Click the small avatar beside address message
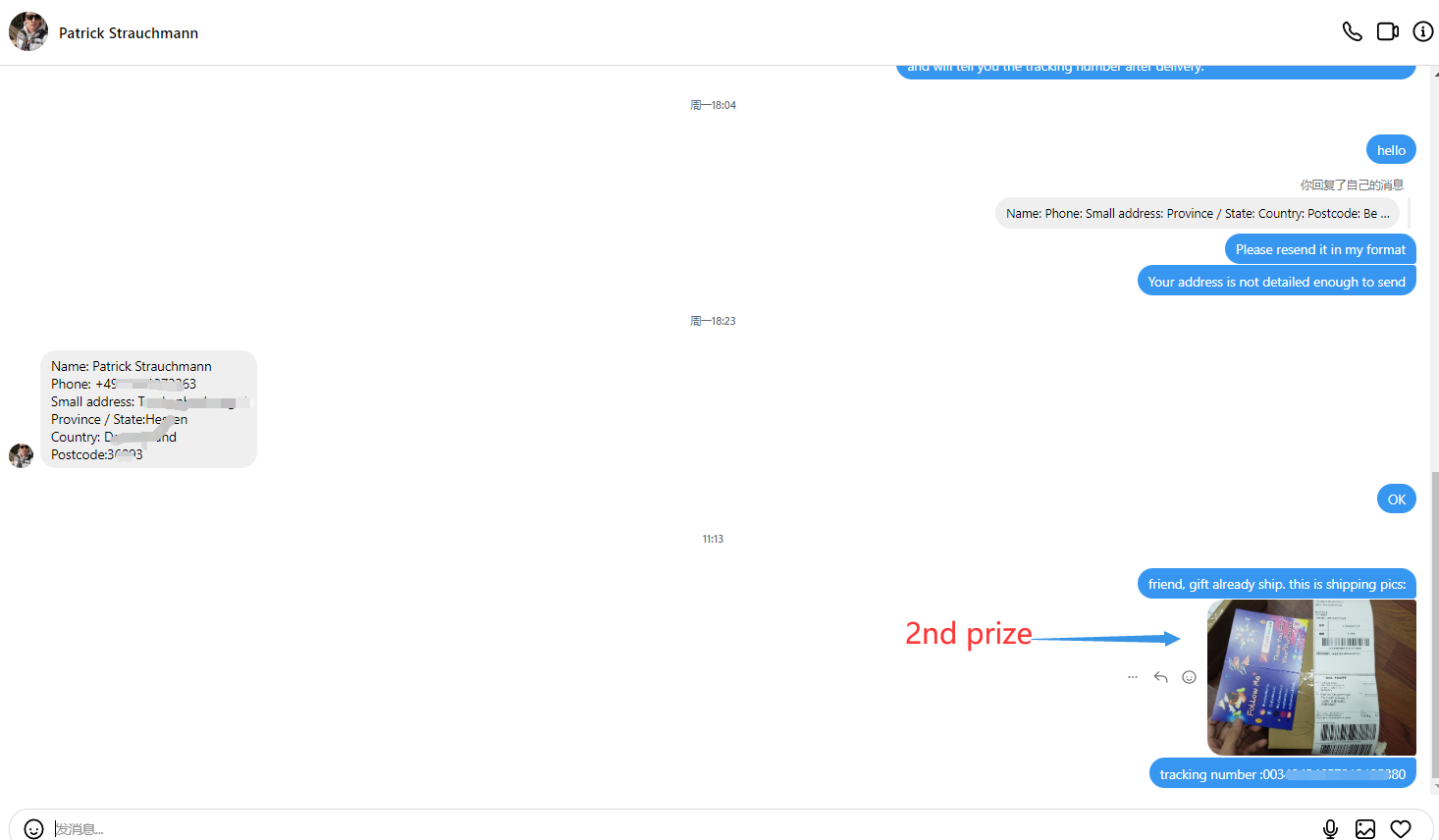The height and width of the screenshot is (840, 1439). (x=21, y=455)
